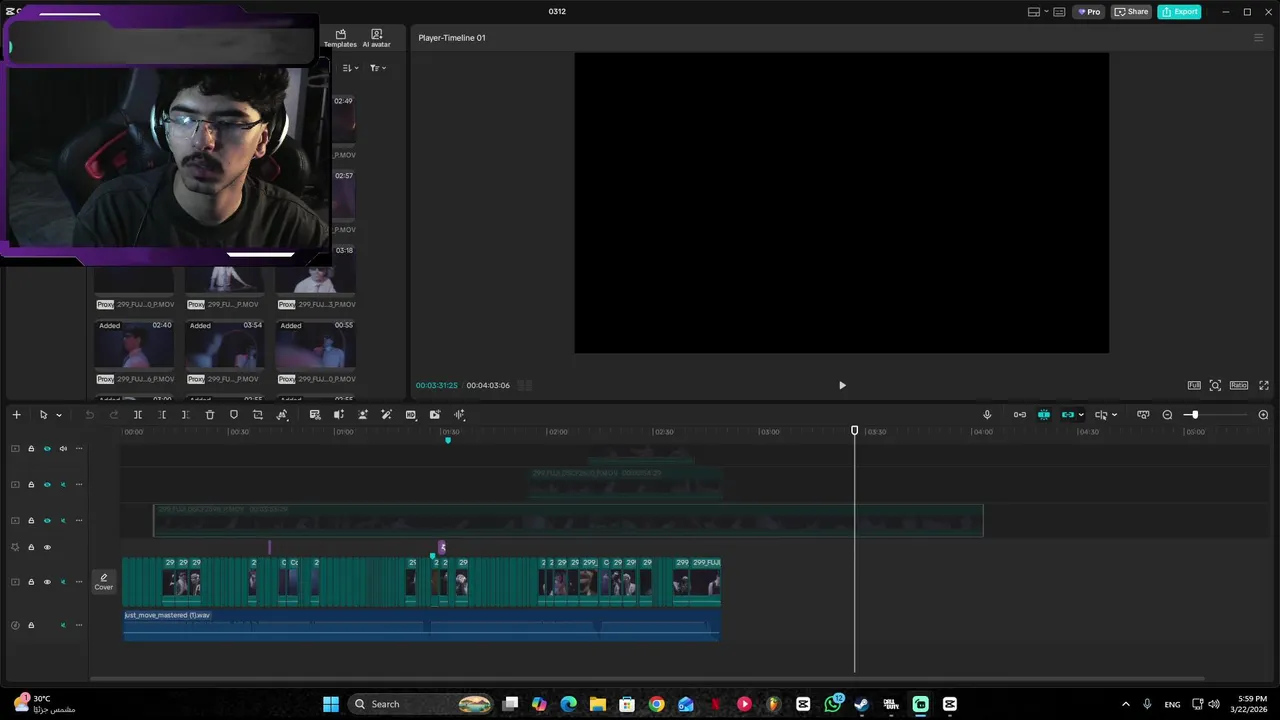Click the undo arrow in timeline toolbar
1280x720 pixels.
tap(89, 415)
